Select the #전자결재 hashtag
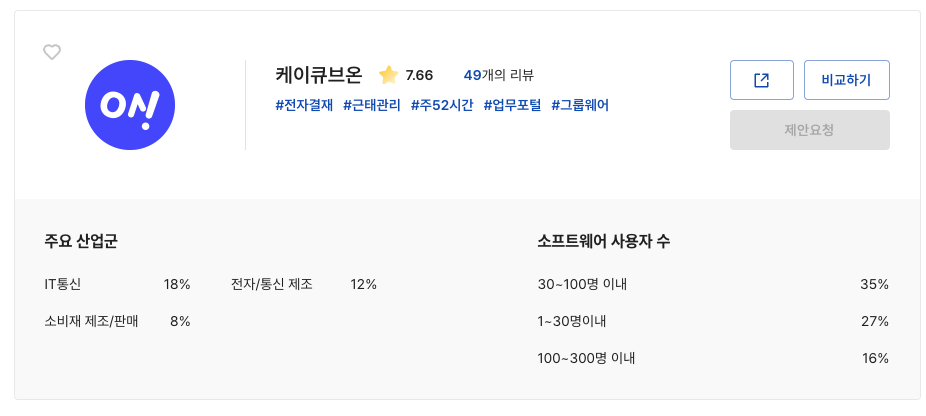The image size is (926, 416). [304, 105]
